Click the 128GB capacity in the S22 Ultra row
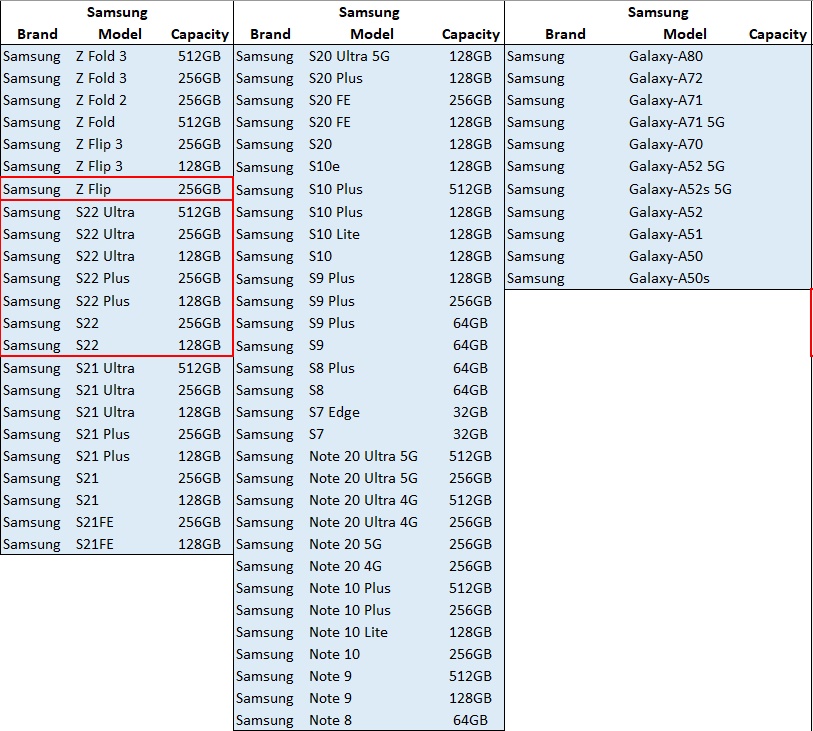Viewport: 813px width, 731px height. [x=199, y=256]
